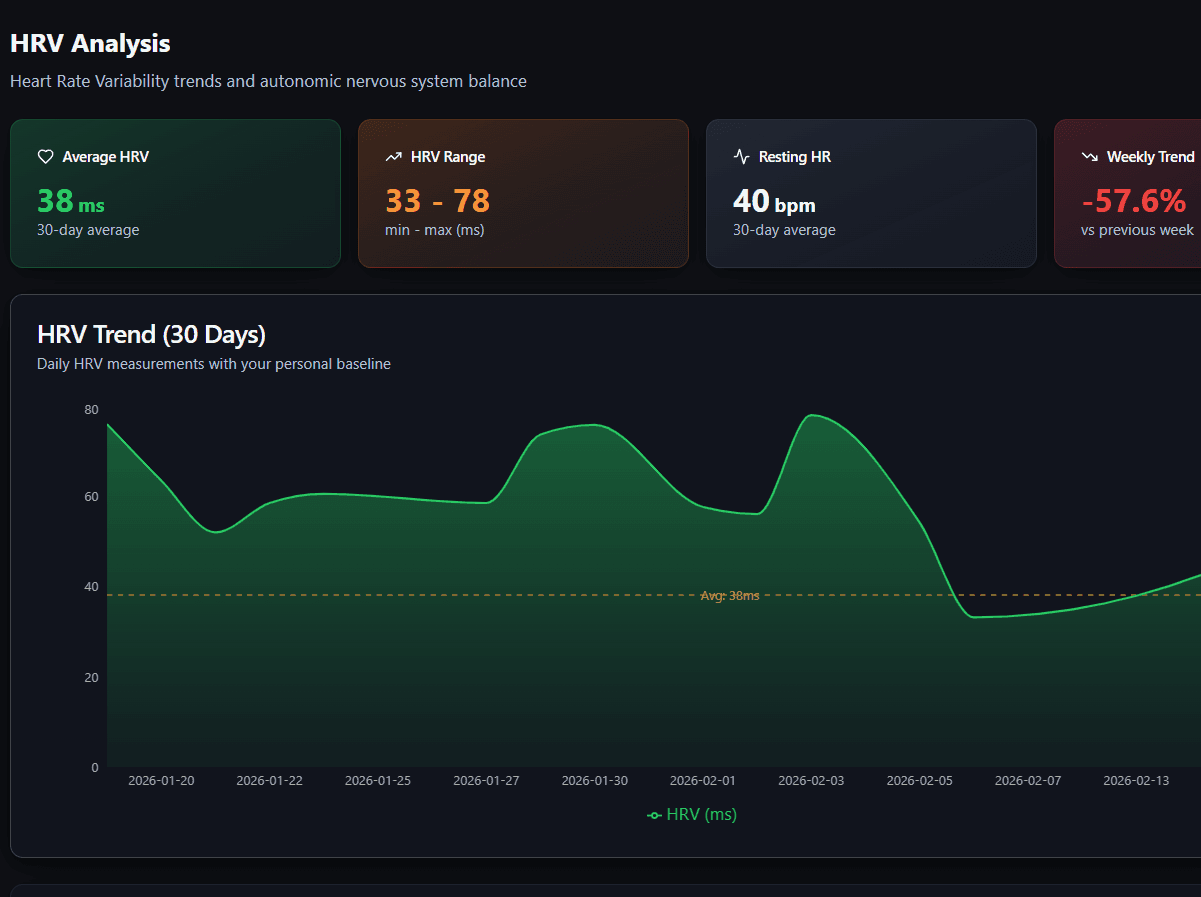Select the pulse icon in the Resting HR header
This screenshot has height=897, width=1201.
[x=740, y=156]
